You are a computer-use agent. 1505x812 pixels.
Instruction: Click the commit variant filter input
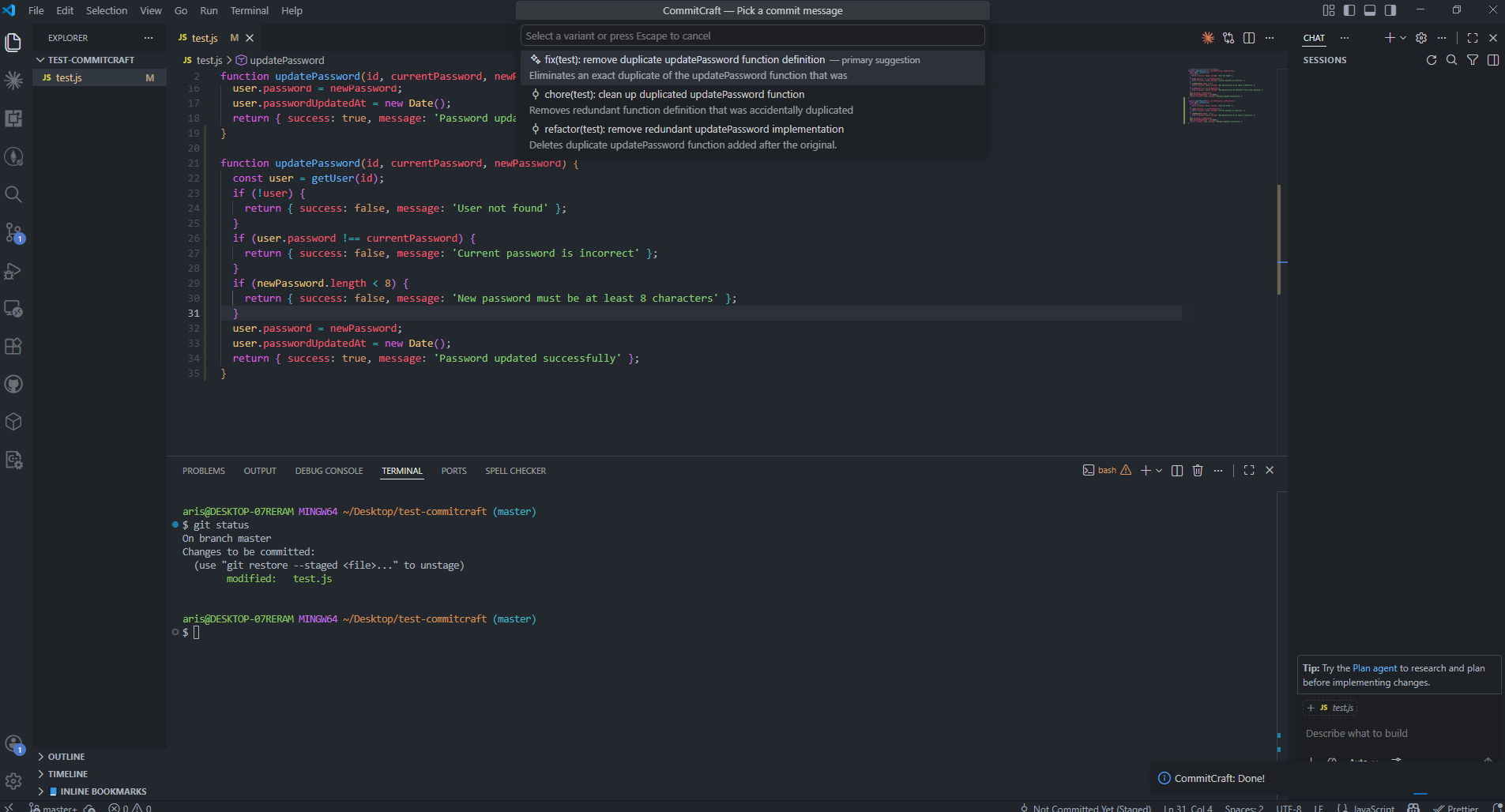pos(753,36)
